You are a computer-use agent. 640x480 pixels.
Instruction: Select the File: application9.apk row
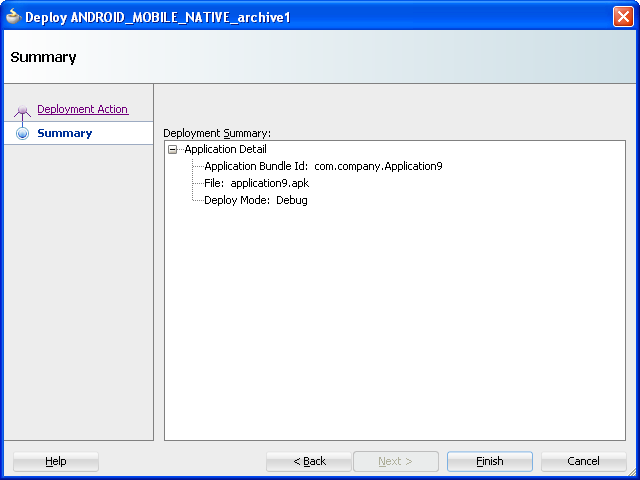click(x=257, y=183)
